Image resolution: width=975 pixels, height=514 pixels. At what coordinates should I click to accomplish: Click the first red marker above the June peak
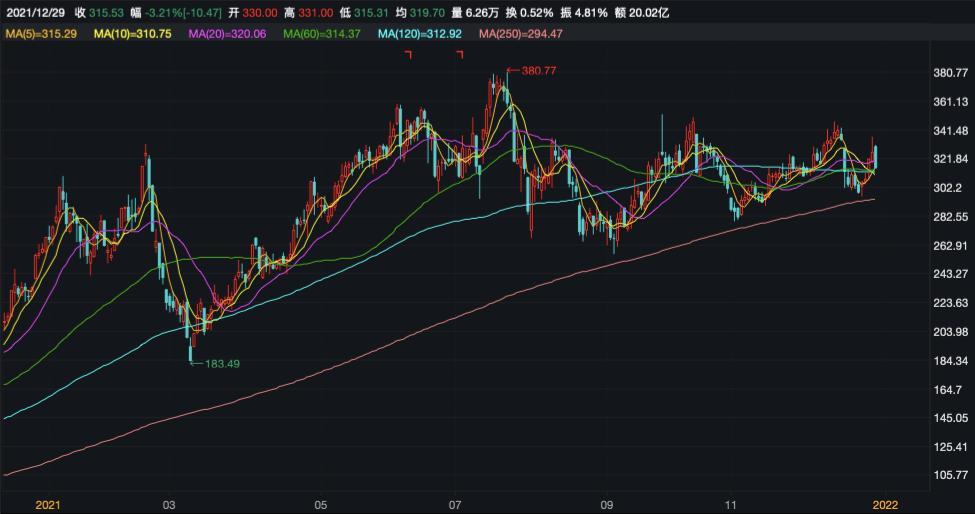[409, 55]
